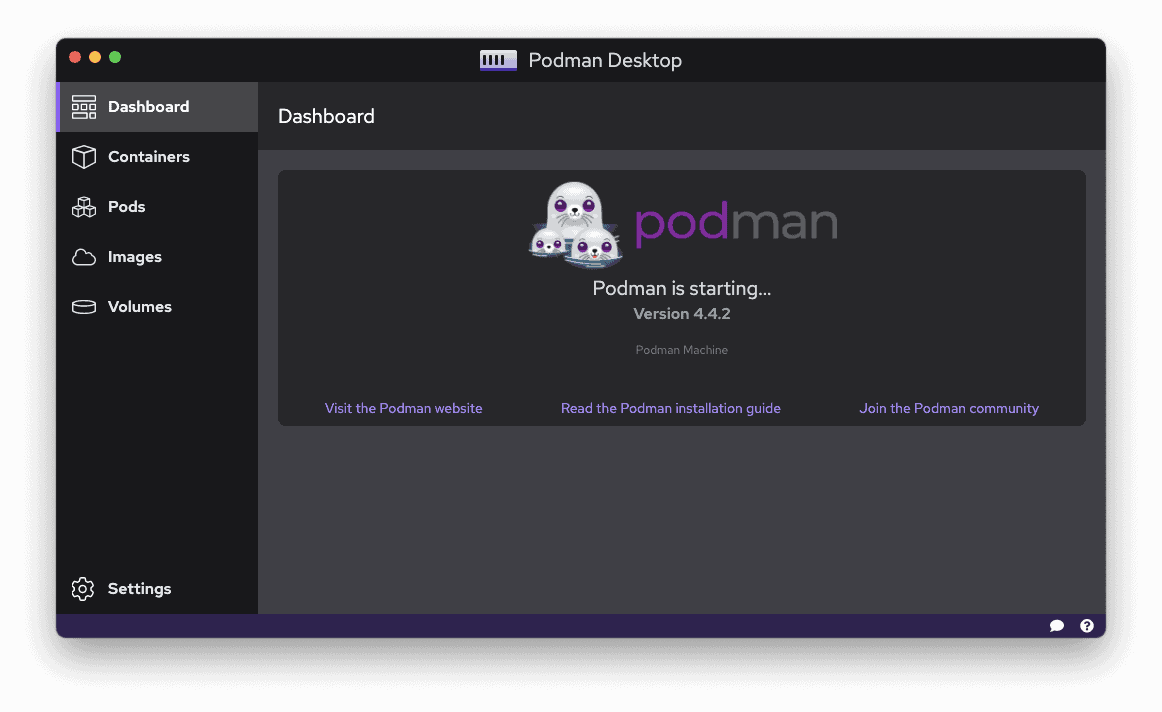Go to the Containers page label
Image resolution: width=1162 pixels, height=712 pixels.
148,156
